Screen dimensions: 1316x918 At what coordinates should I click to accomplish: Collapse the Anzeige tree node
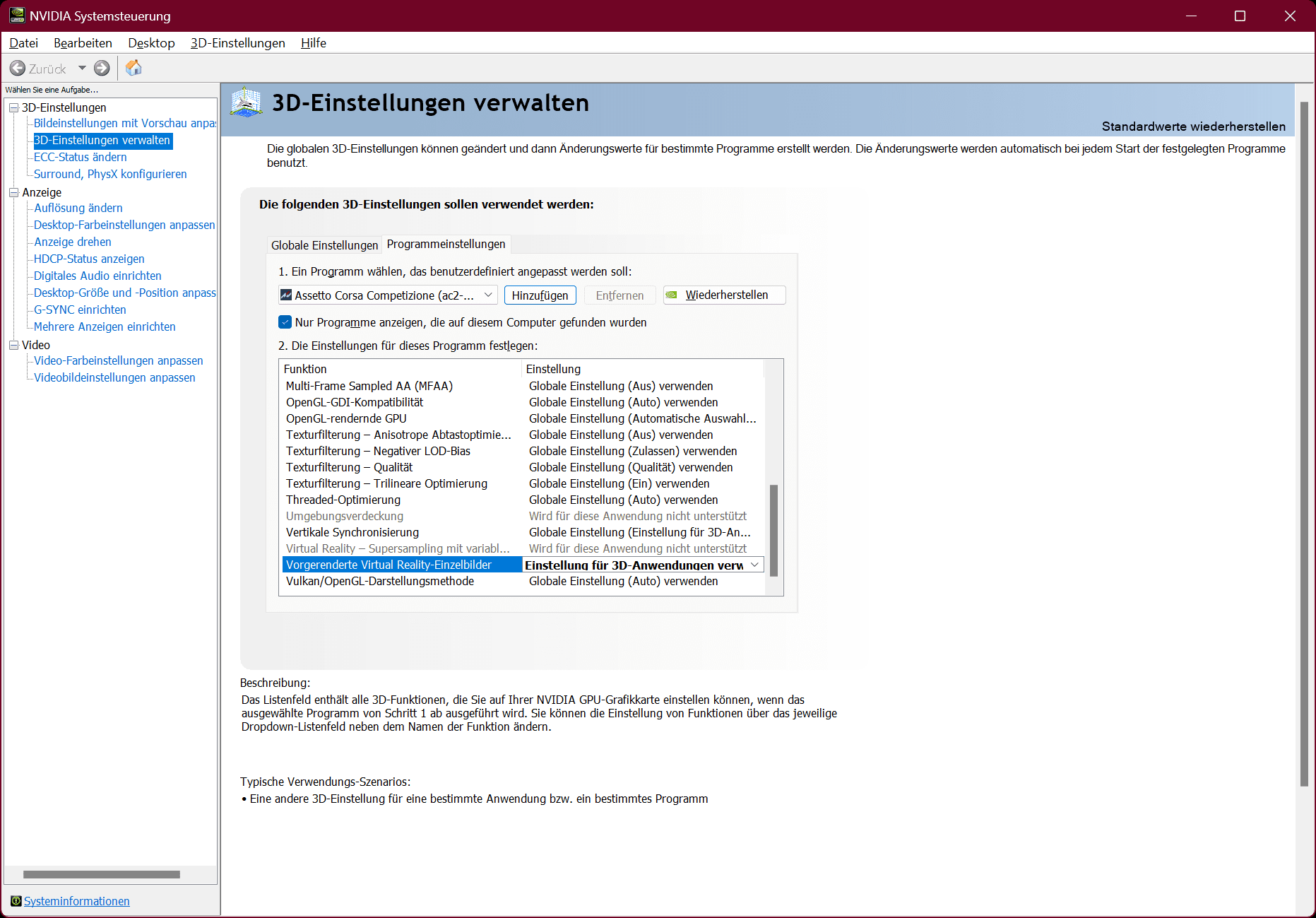tap(13, 192)
